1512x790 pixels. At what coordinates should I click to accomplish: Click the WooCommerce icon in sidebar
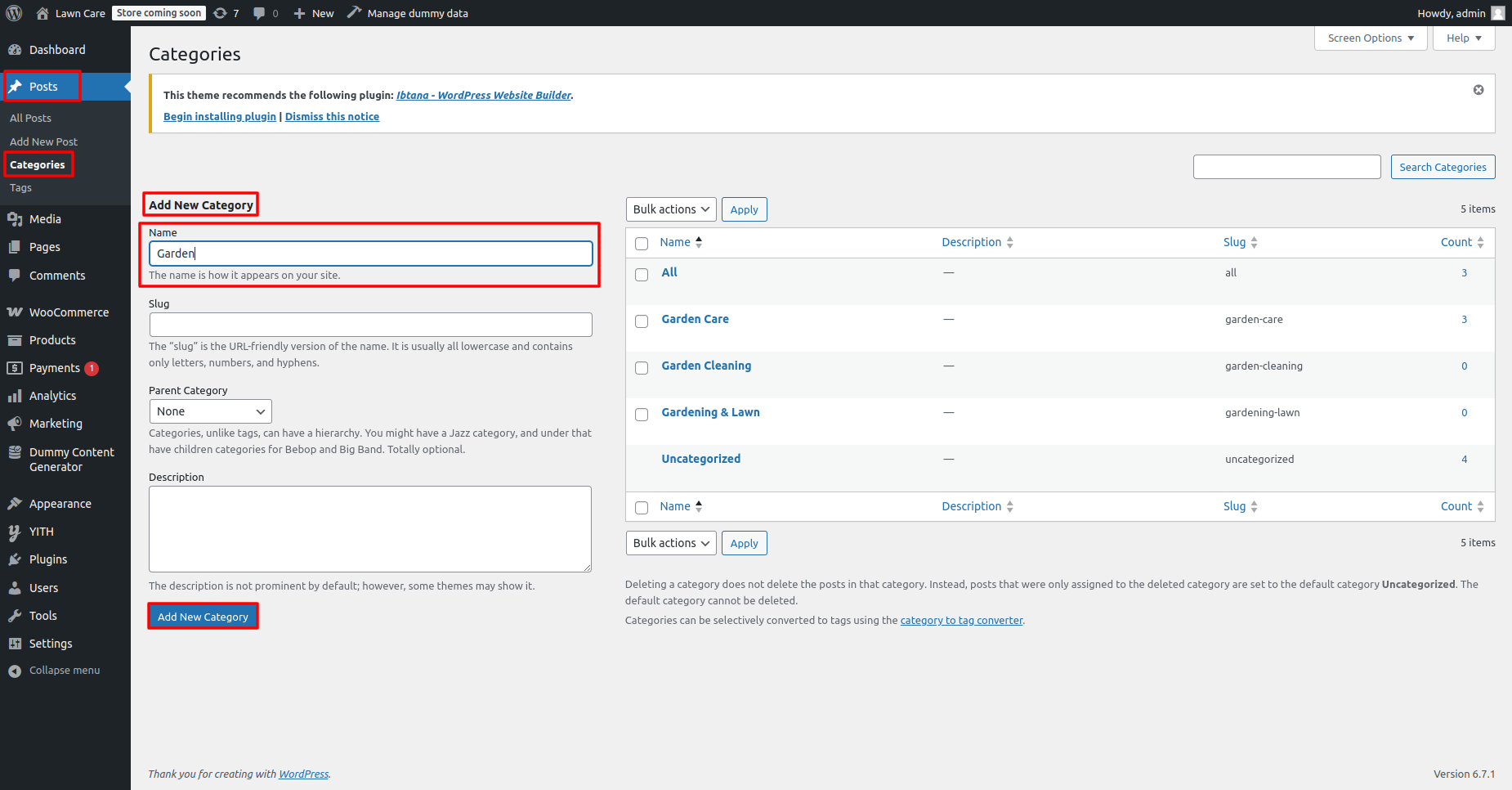[15, 312]
